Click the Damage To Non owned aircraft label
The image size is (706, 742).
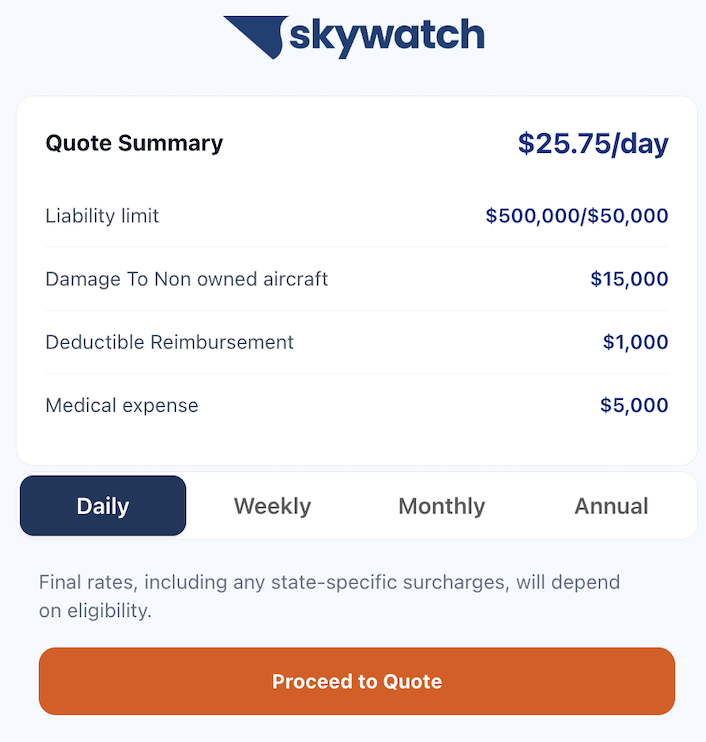tap(187, 279)
